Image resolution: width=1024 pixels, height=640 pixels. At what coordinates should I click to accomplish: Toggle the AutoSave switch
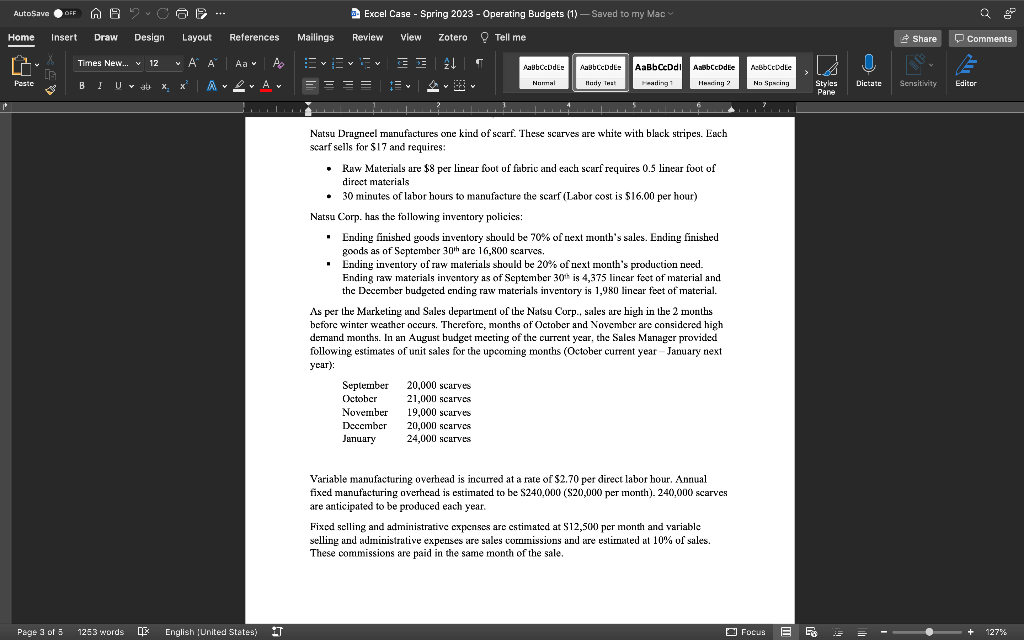[66, 13]
